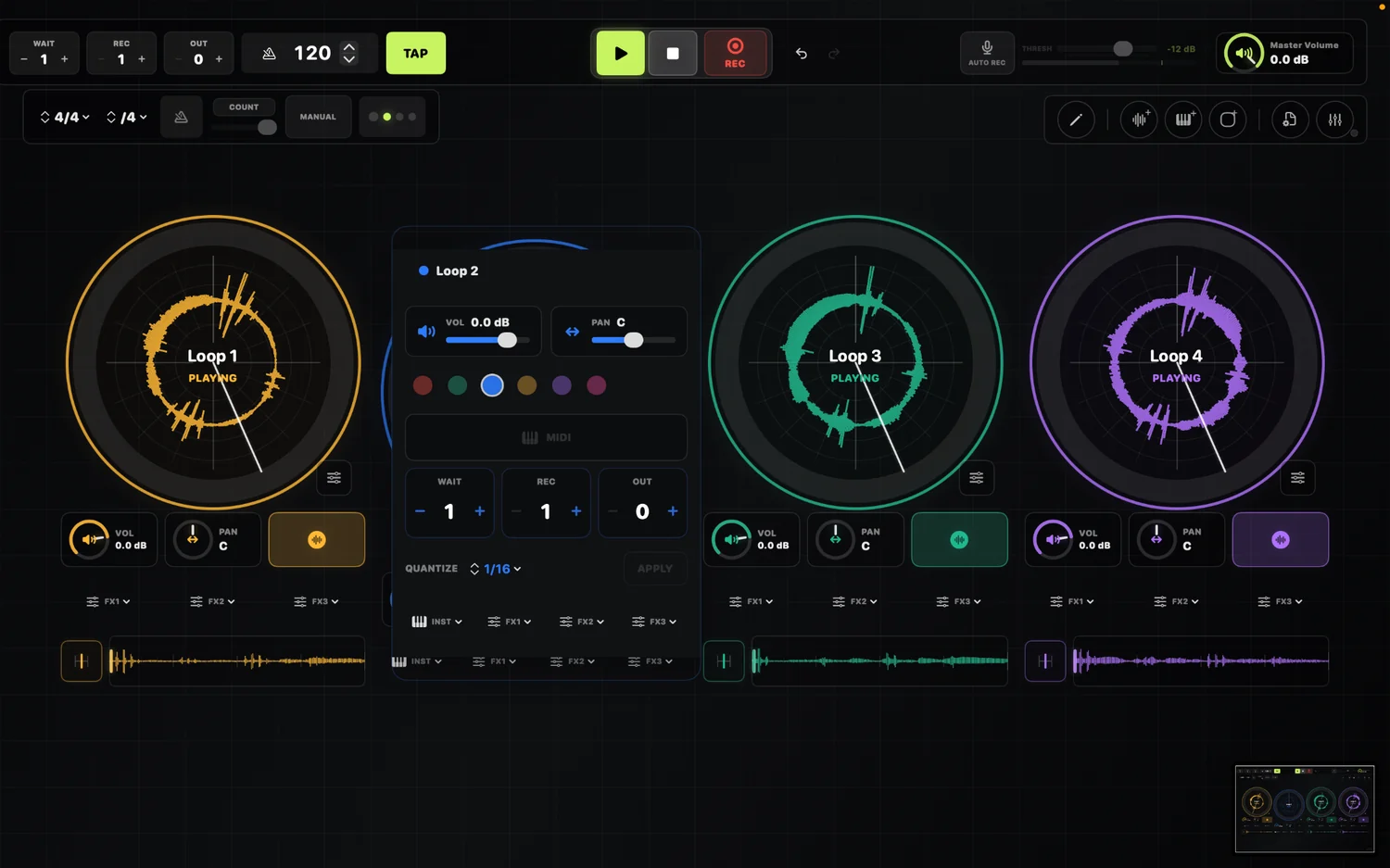This screenshot has width=1390, height=868.
Task: Toggle the COUNT switch
Action: [x=244, y=127]
